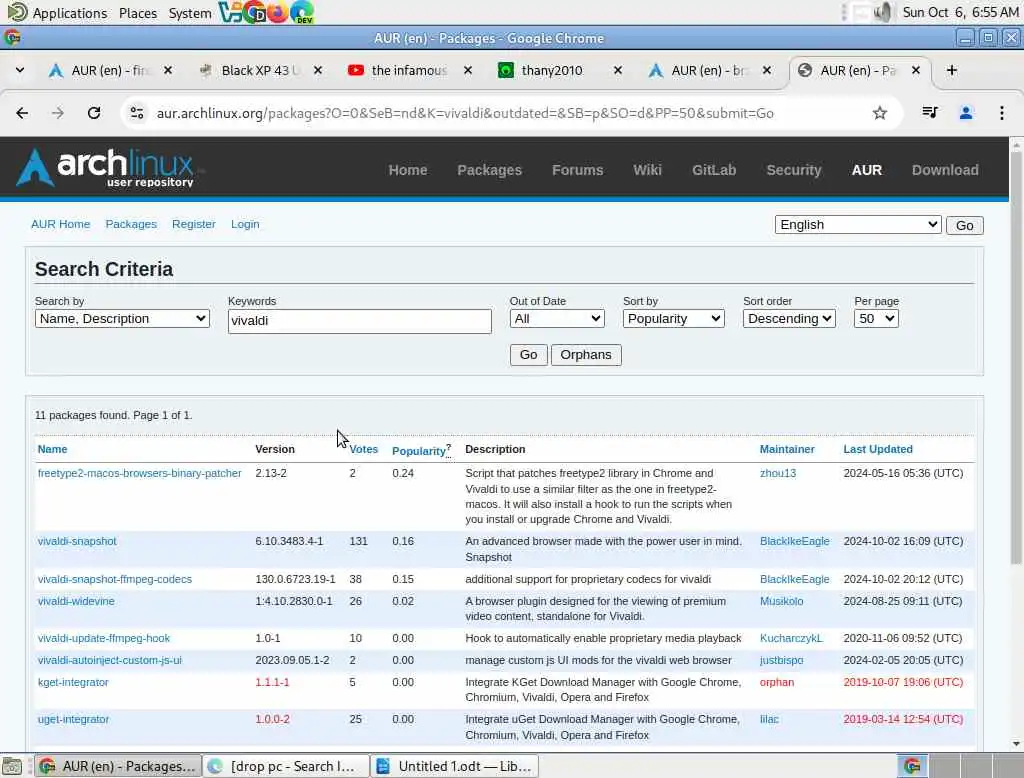Sort results by the Name column header
The image size is (1024, 778).
coord(52,449)
